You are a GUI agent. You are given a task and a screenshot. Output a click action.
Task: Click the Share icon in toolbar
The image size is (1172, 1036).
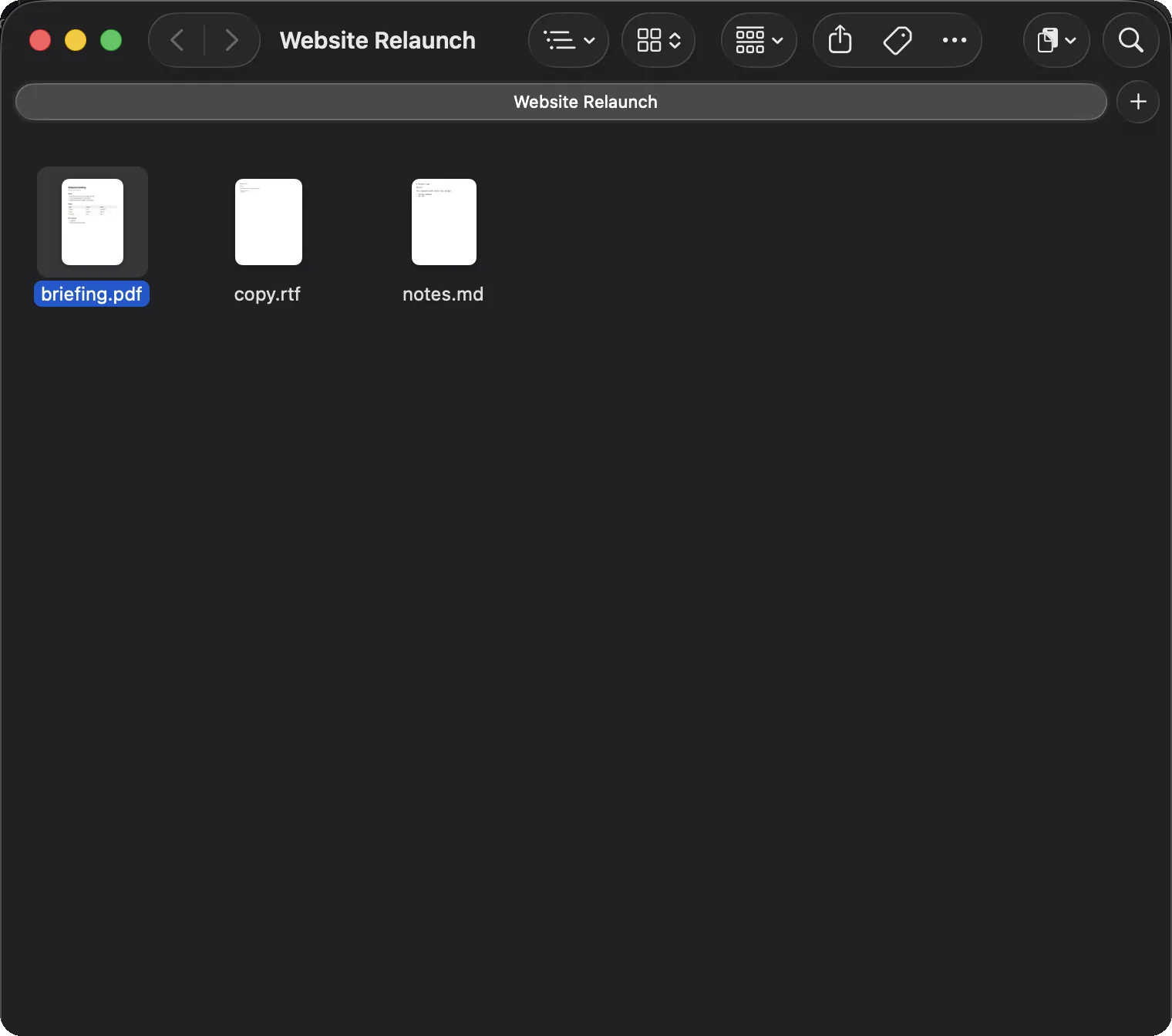(840, 40)
